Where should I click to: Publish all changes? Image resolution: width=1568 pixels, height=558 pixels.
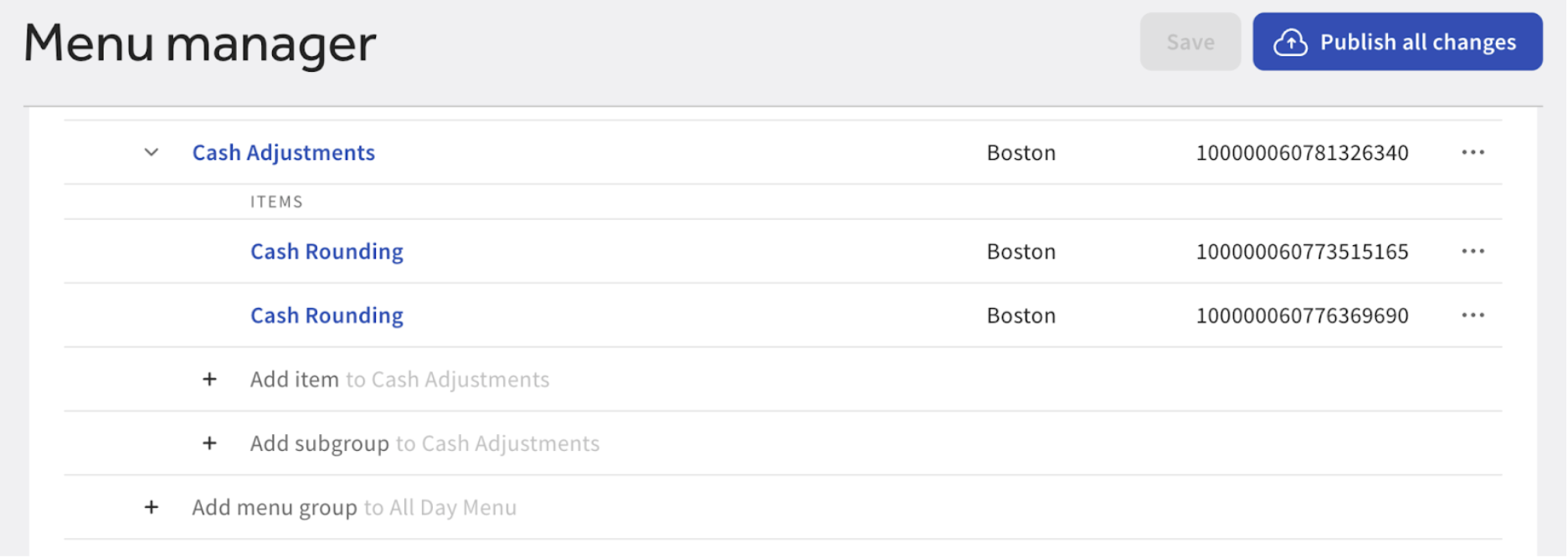pyautogui.click(x=1416, y=42)
